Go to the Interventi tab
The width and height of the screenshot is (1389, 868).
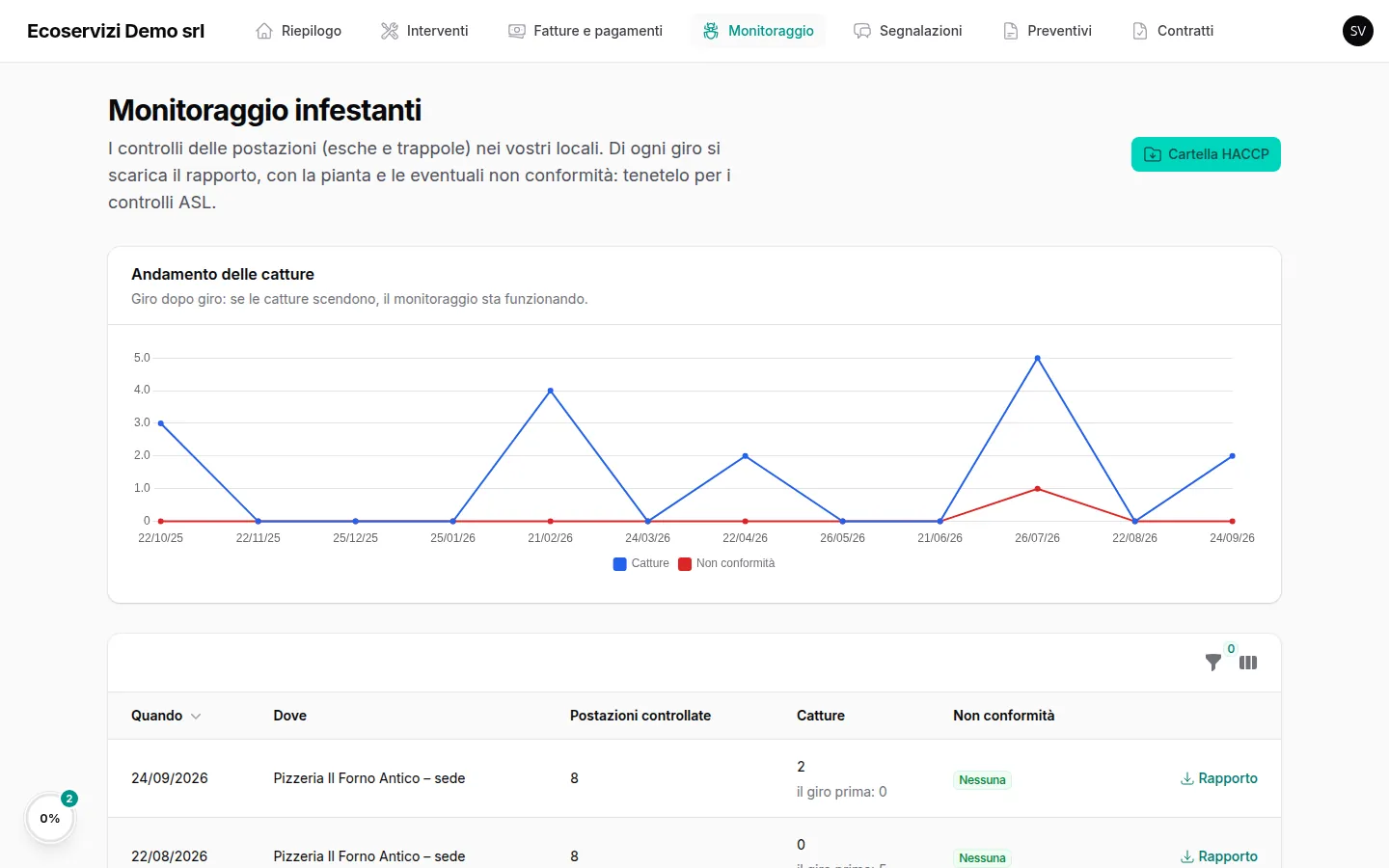pos(424,31)
